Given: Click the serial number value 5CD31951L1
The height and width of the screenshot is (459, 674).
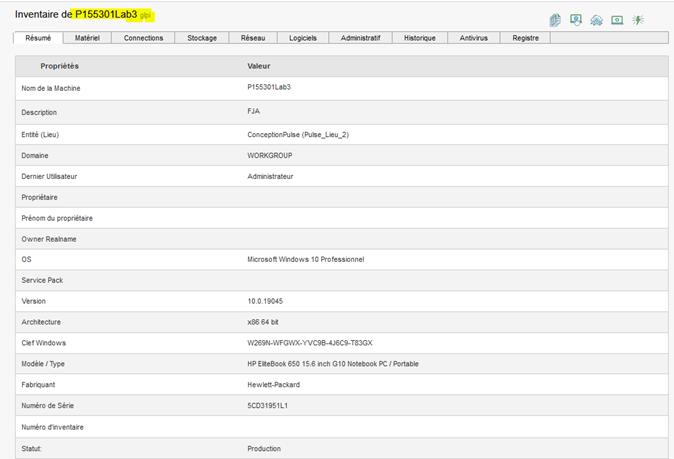Looking at the screenshot, I should point(270,406).
